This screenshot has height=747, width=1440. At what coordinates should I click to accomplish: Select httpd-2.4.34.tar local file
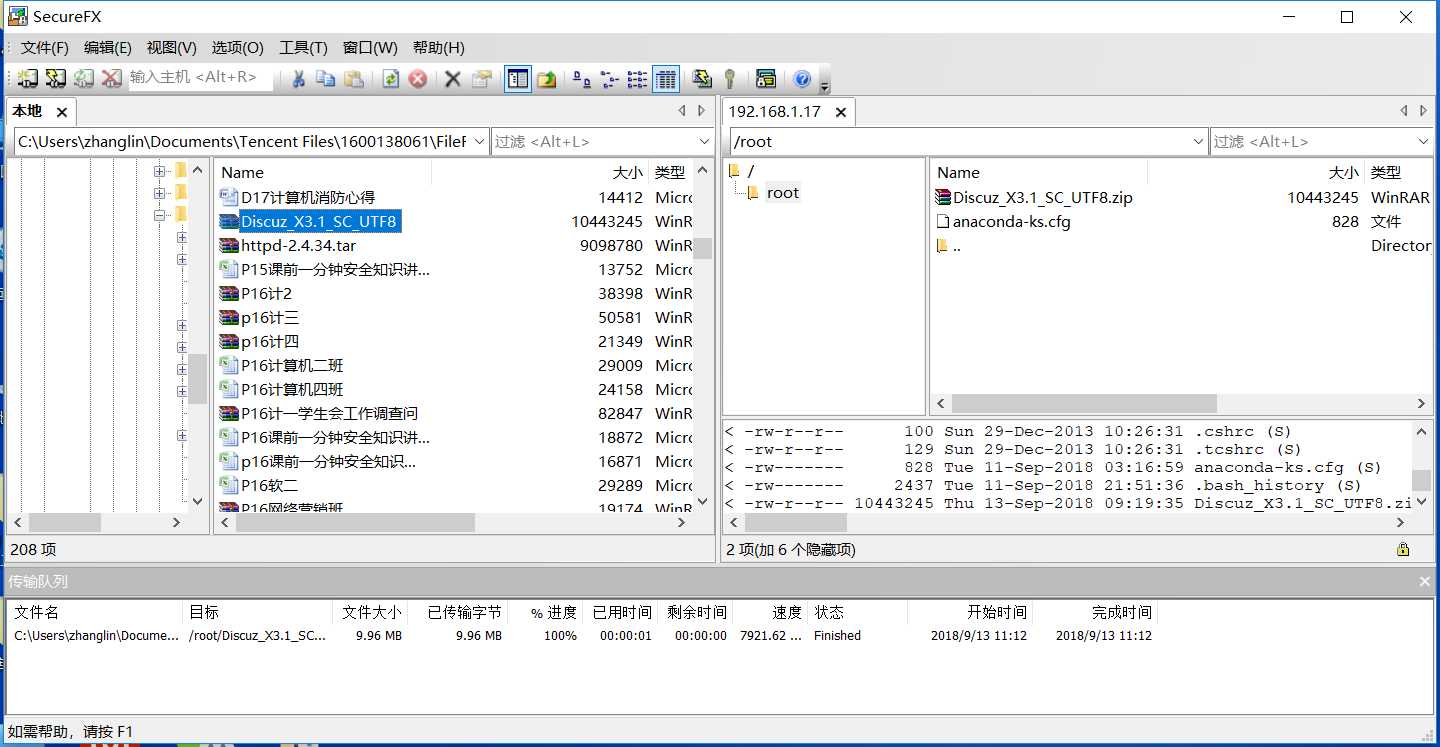click(x=298, y=245)
